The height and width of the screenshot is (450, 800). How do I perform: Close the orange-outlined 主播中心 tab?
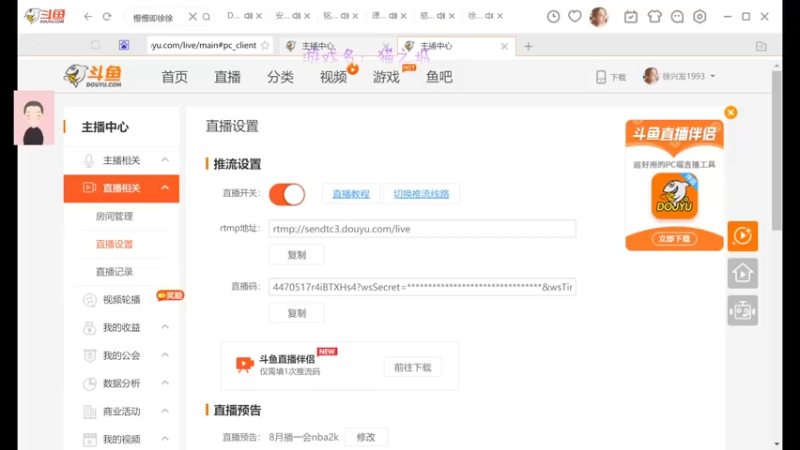[504, 46]
